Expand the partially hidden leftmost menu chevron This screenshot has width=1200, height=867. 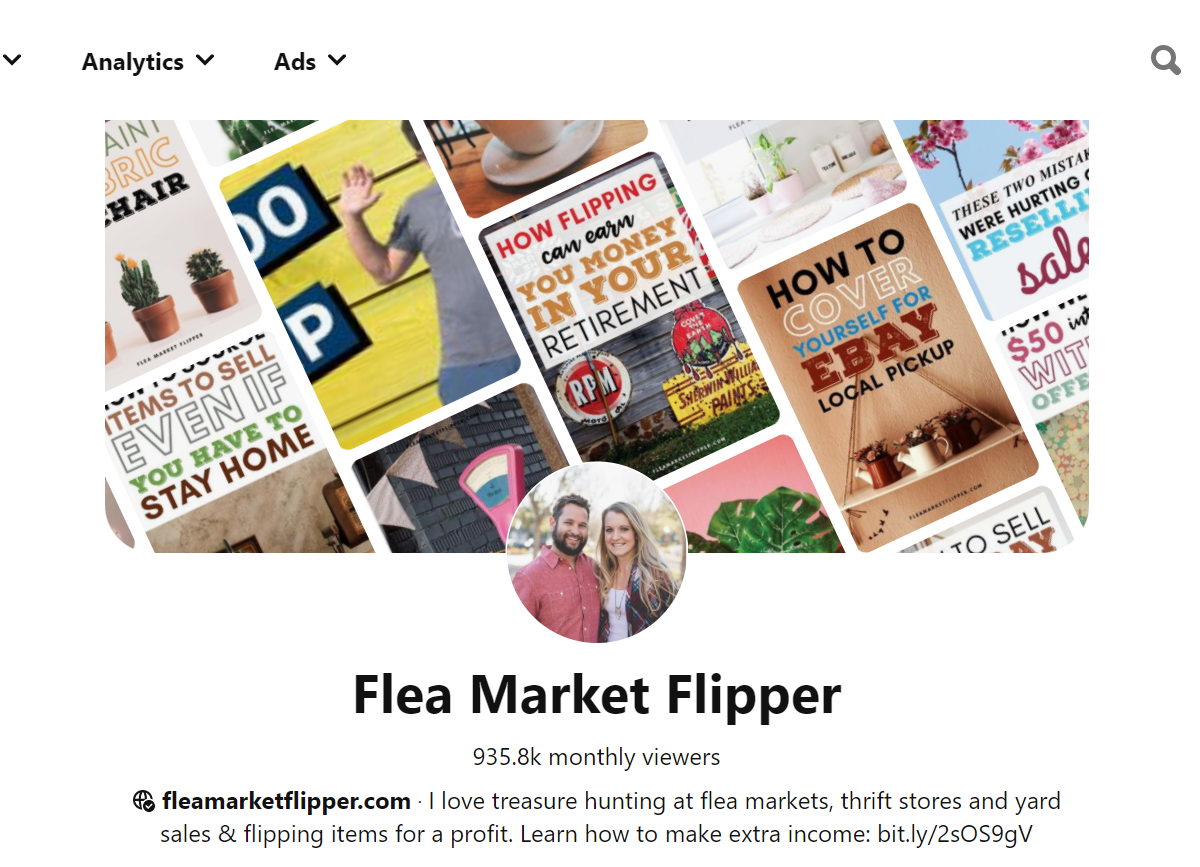(x=12, y=60)
